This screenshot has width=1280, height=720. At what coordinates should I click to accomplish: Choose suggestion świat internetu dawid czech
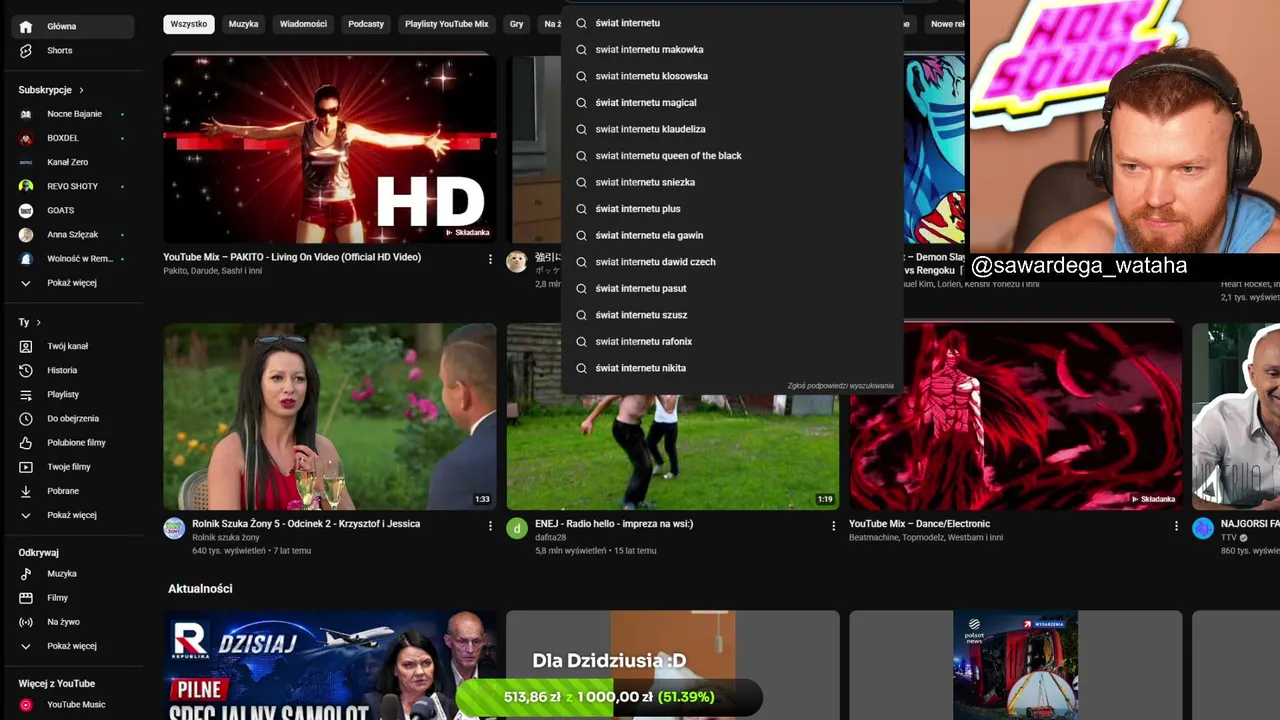coord(732,262)
